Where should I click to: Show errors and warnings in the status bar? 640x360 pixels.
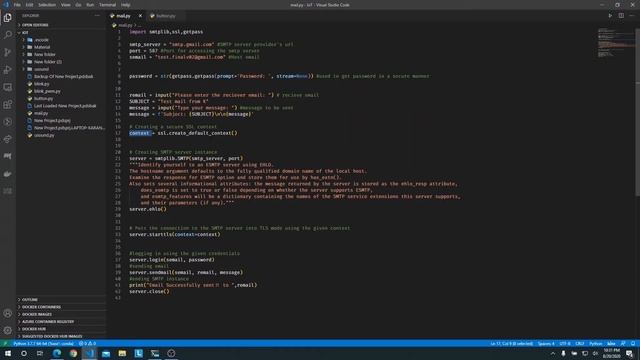coord(87,344)
